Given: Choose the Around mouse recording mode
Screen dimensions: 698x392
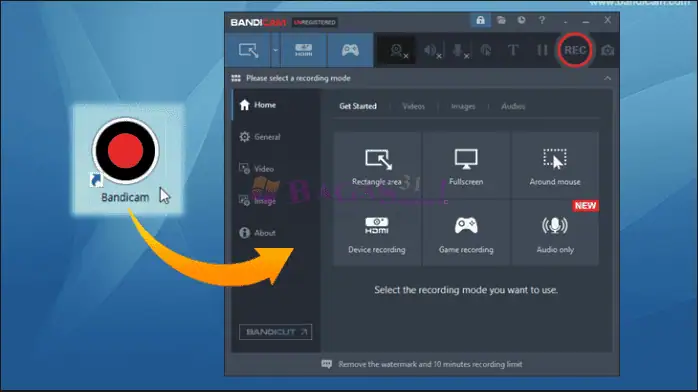Looking at the screenshot, I should pos(555,166).
